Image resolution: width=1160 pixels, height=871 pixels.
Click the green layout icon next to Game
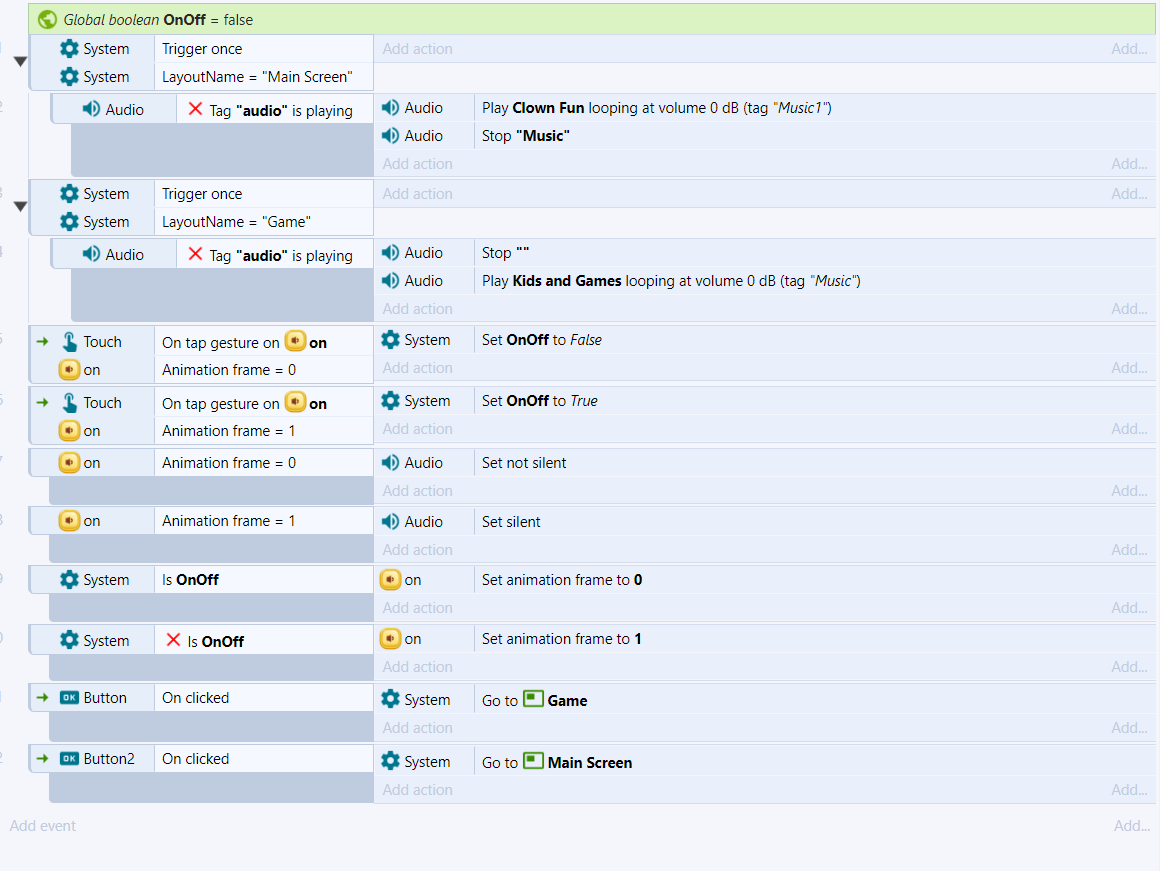[x=534, y=700]
